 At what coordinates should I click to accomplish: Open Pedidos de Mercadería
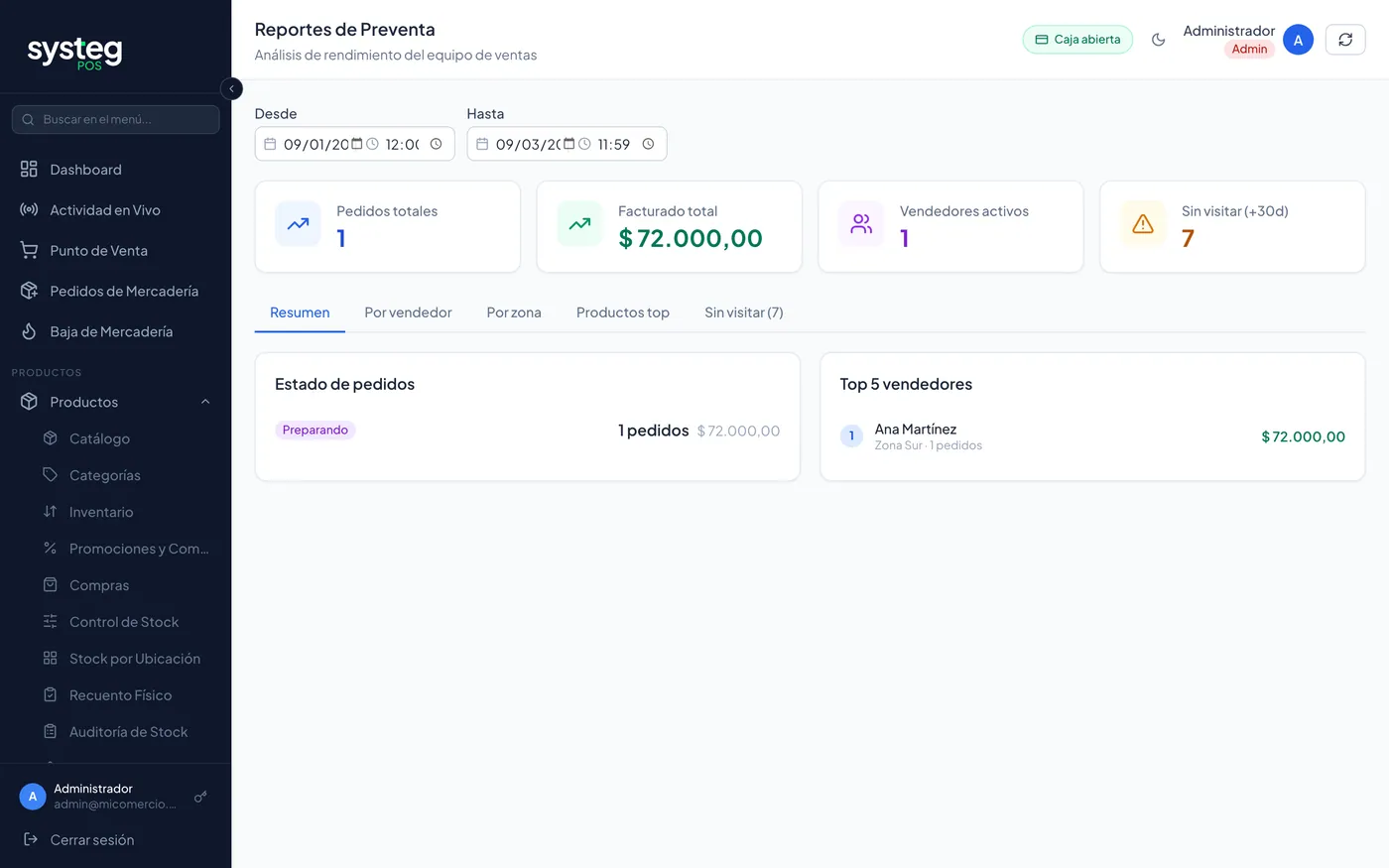point(115,292)
